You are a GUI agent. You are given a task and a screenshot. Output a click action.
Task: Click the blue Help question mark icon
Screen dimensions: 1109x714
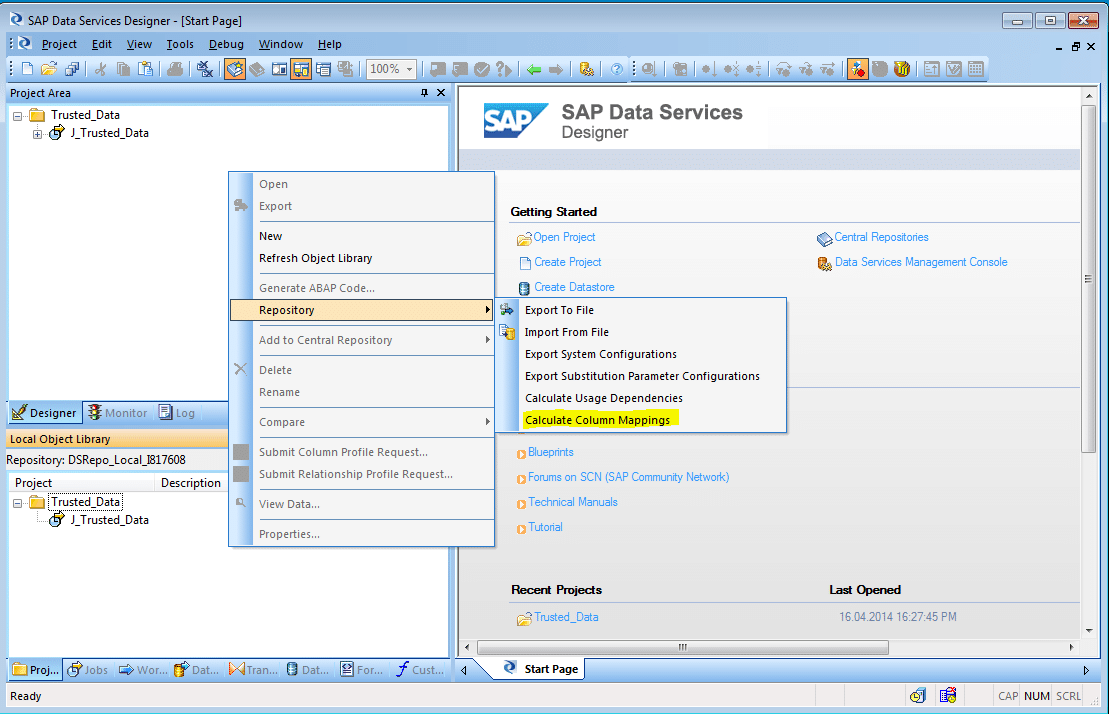pos(617,69)
